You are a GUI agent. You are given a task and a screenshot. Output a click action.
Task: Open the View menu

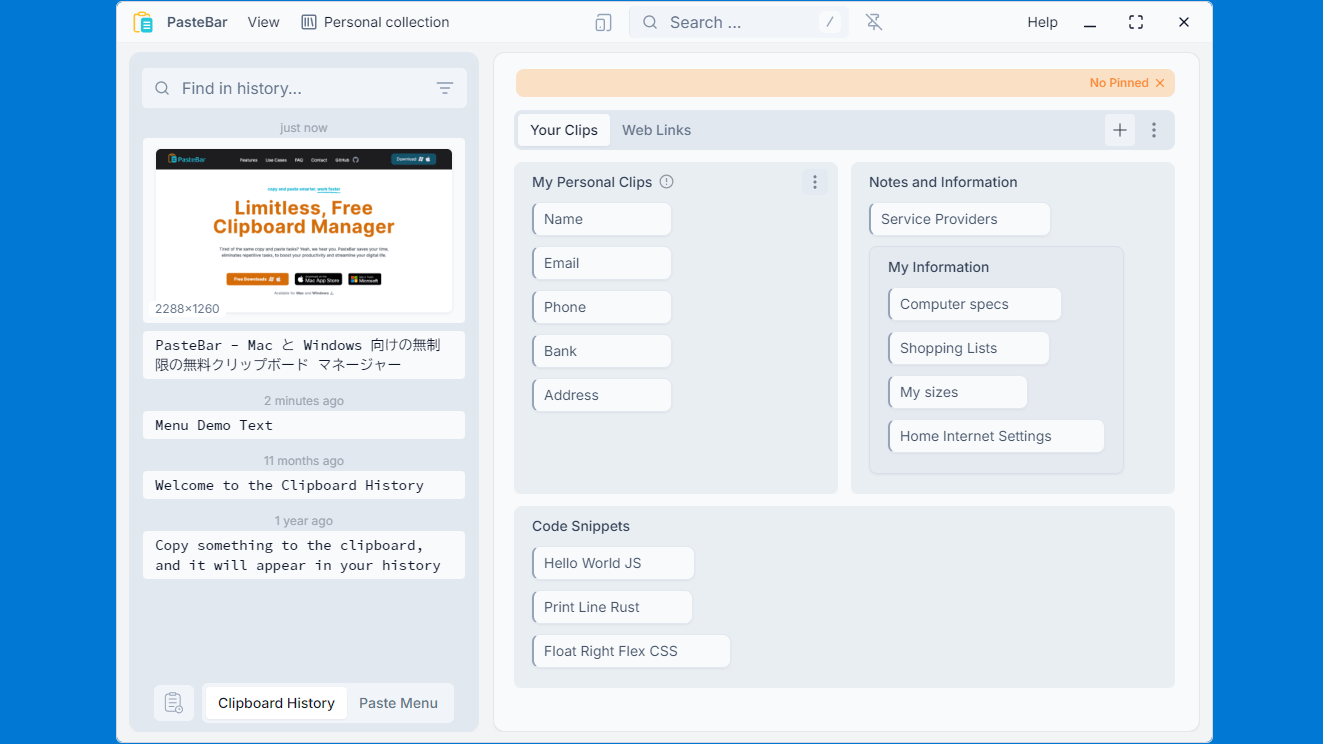[264, 22]
